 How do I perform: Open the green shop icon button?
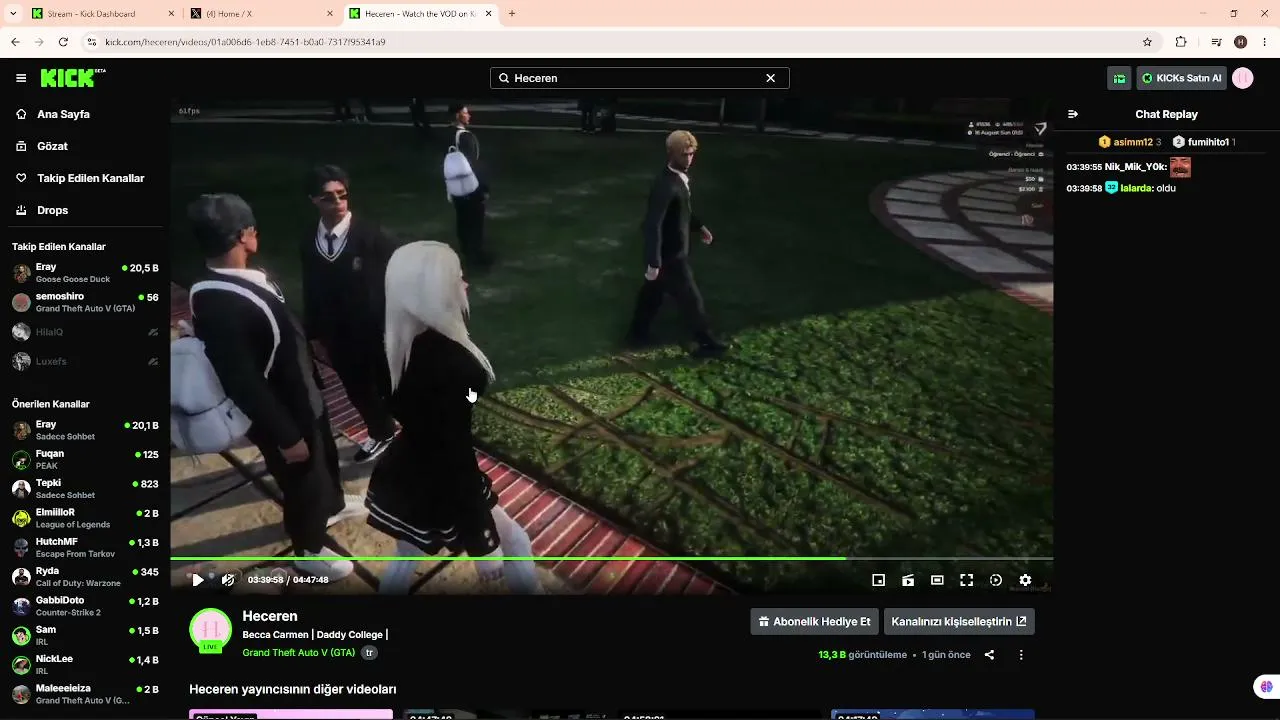(1120, 78)
